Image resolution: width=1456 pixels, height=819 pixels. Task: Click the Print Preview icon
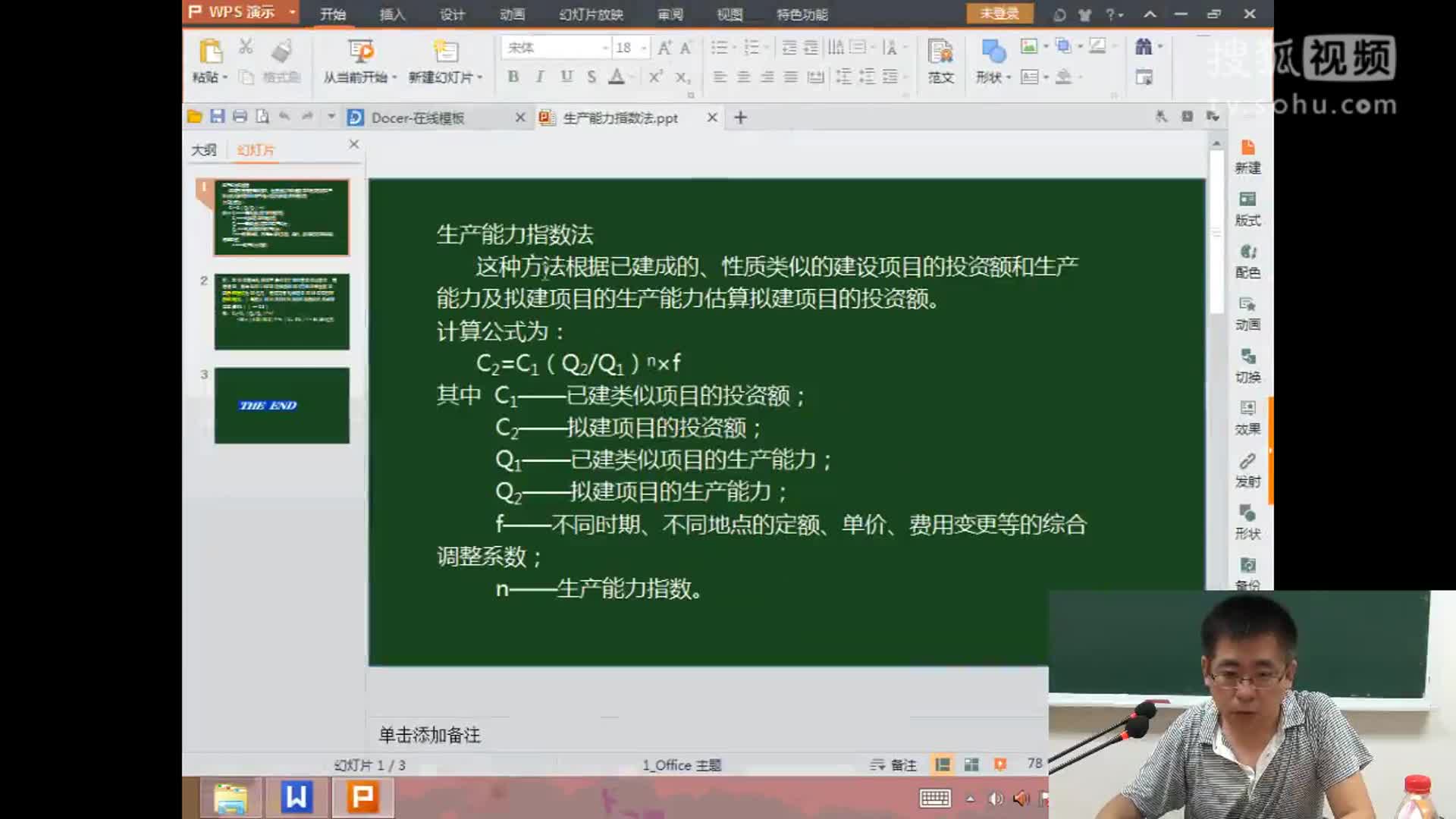[262, 117]
